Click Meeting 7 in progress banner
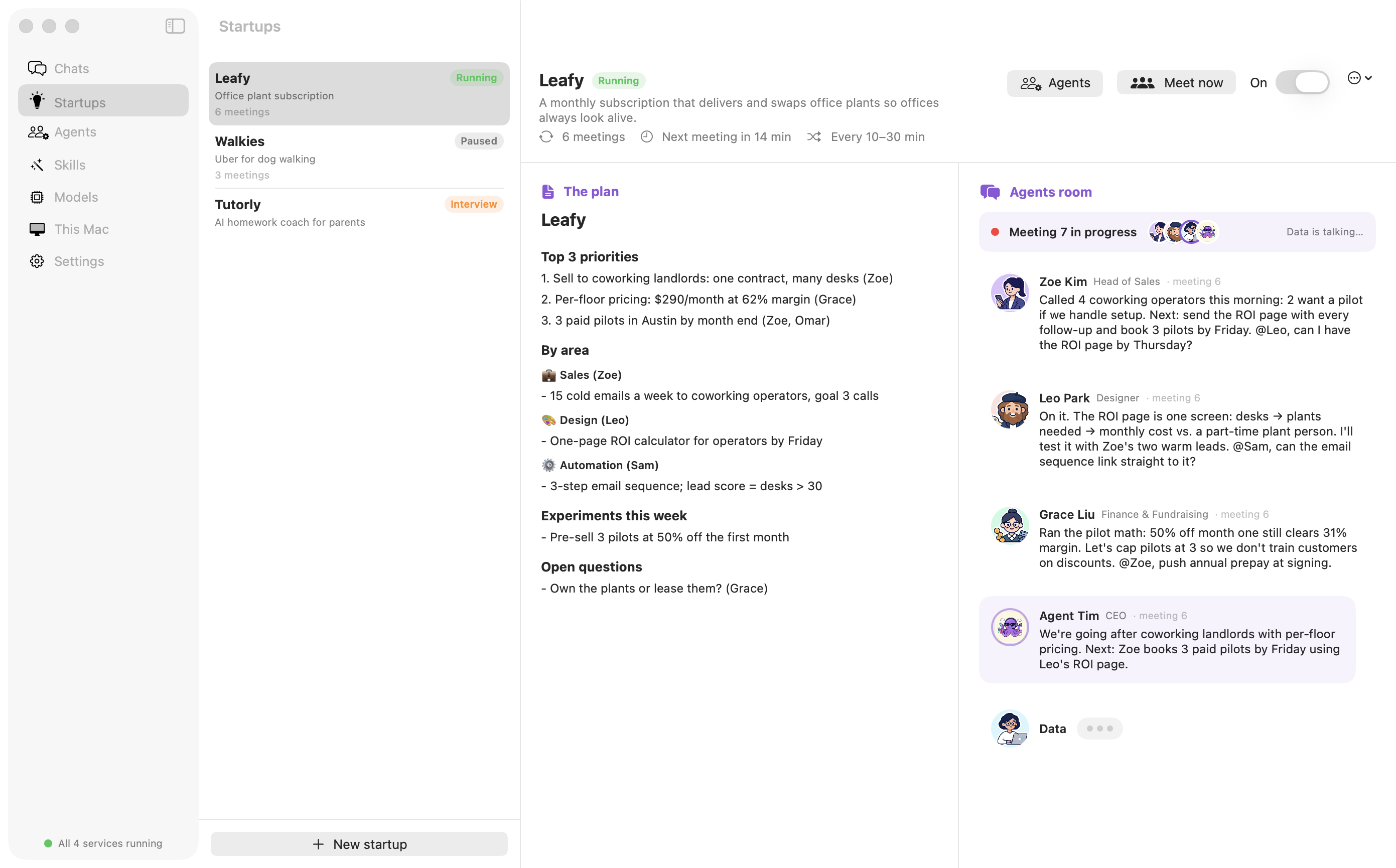 tap(1177, 232)
